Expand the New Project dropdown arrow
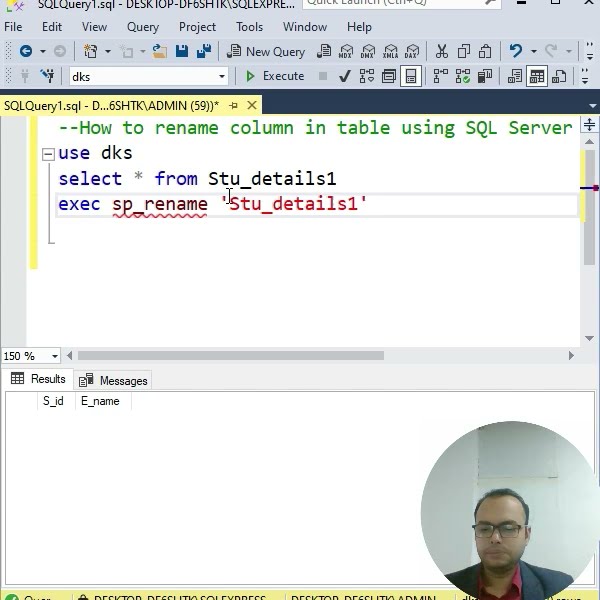This screenshot has width=600, height=600. point(108,51)
